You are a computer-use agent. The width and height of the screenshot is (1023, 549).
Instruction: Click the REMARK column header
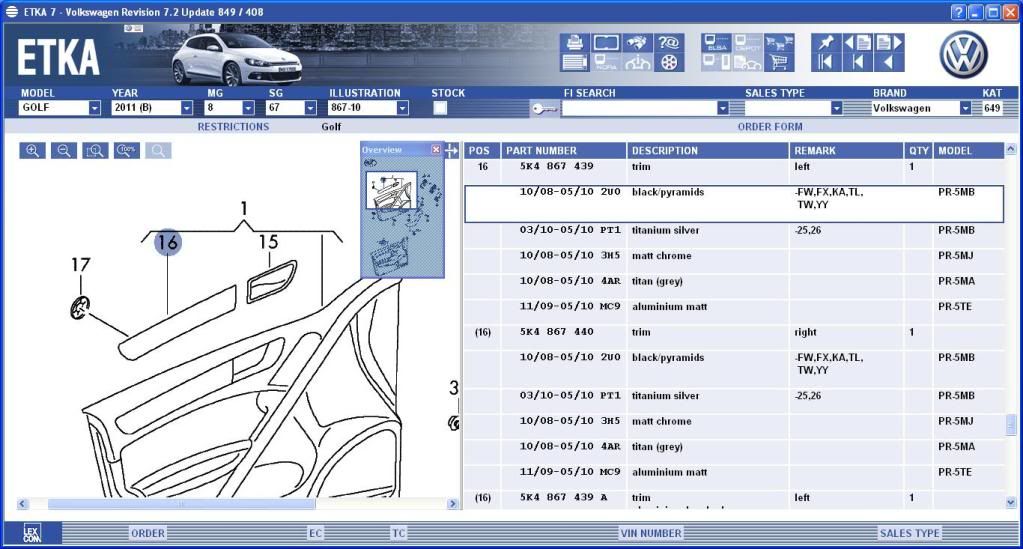(846, 151)
